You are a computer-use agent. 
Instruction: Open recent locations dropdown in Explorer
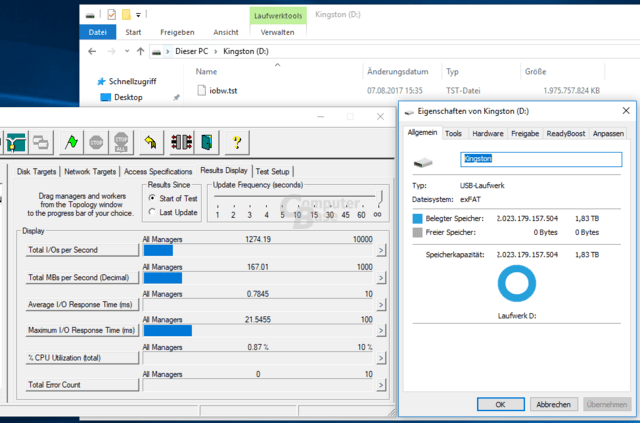pyautogui.click(x=127, y=51)
